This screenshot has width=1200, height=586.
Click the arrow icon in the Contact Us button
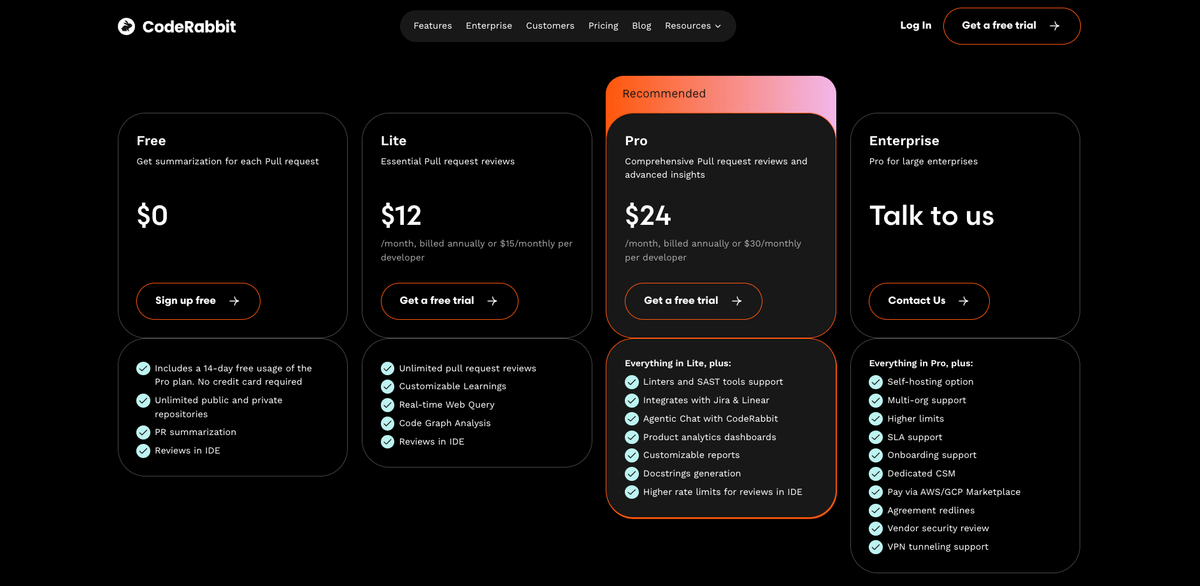point(964,301)
